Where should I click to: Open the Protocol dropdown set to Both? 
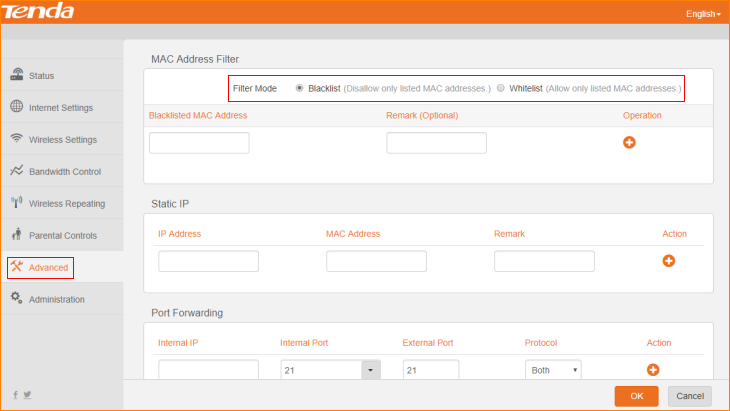coord(553,370)
